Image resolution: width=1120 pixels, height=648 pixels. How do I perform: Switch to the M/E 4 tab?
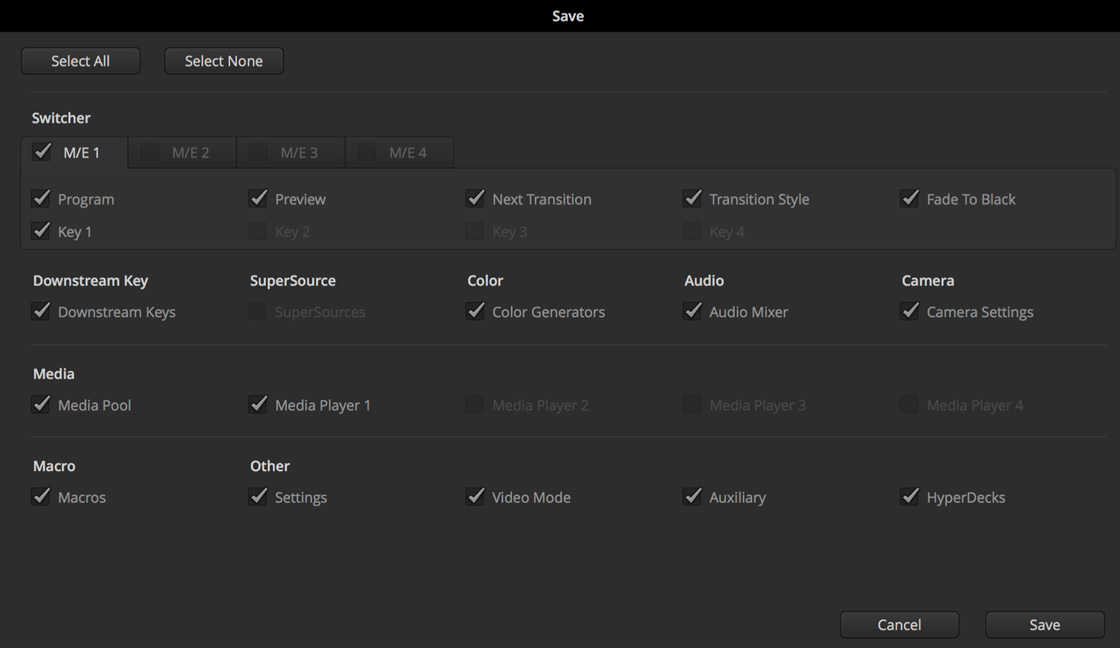click(399, 152)
